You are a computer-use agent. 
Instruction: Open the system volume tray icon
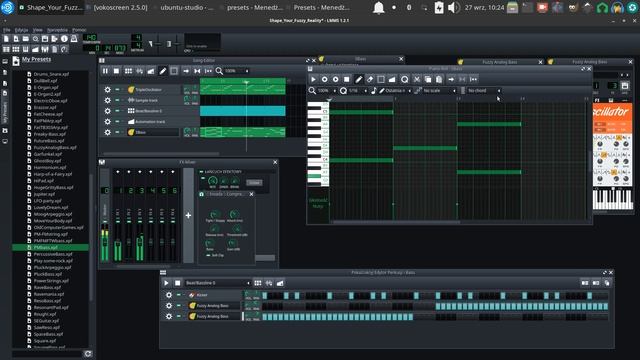point(453,7)
